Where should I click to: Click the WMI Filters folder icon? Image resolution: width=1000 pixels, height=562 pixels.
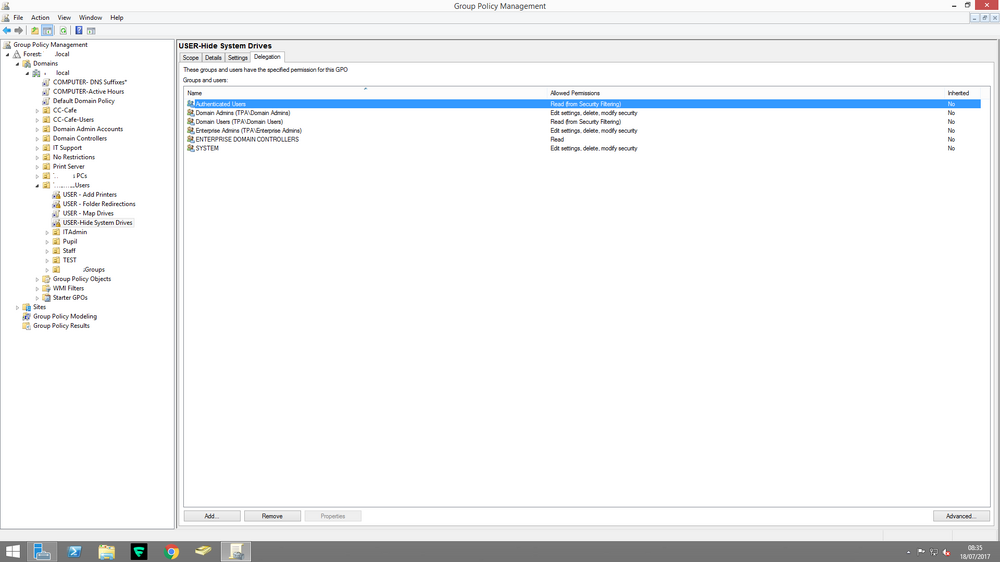coord(46,288)
